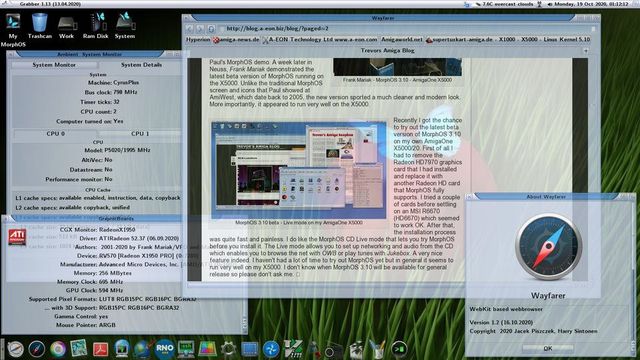Image resolution: width=640 pixels, height=360 pixels.
Task: Open tab menu button beside Trevors Amiga Blog
Action: (586, 51)
